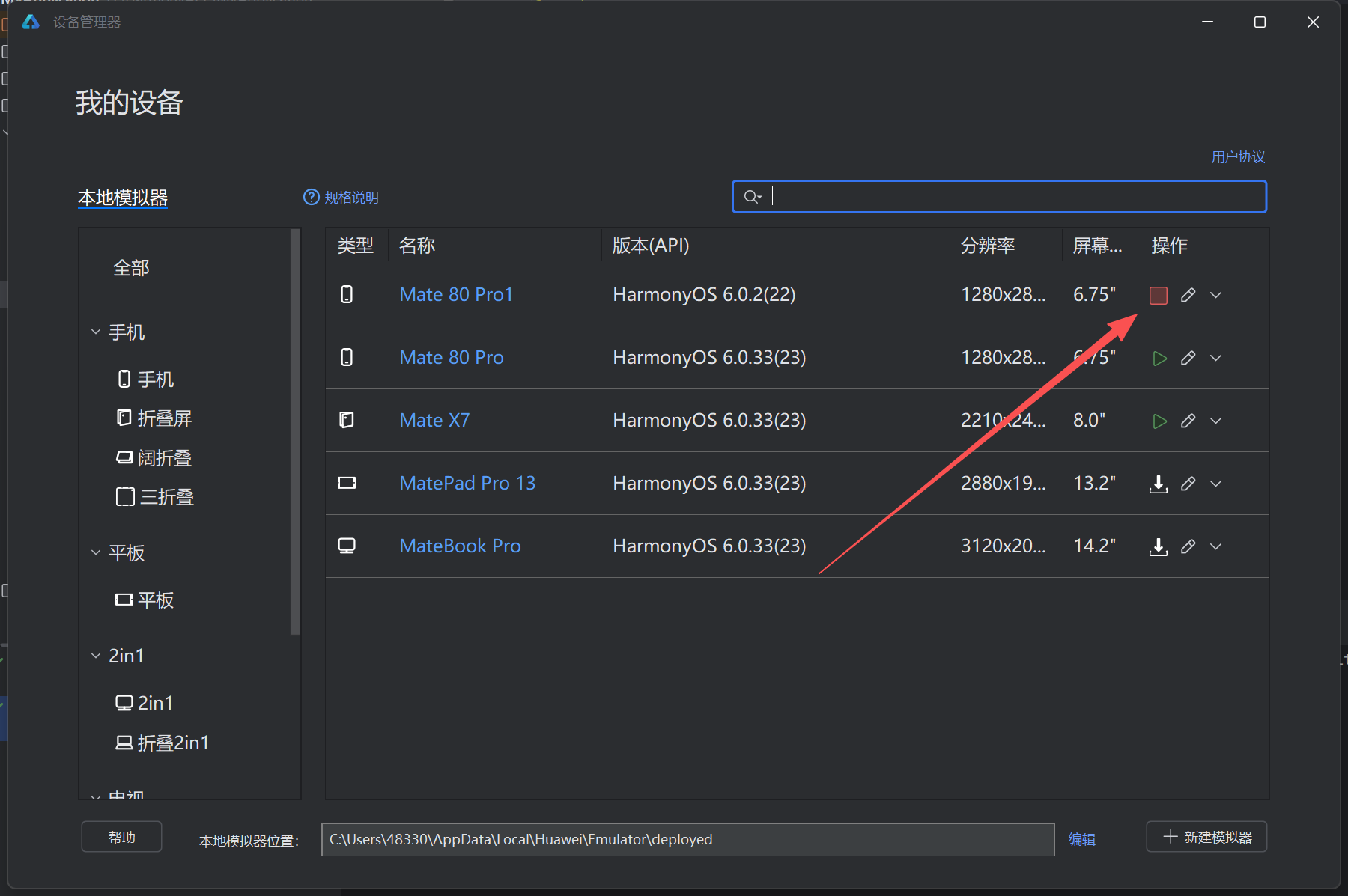
Task: Click the HarmonyOS 6.0.2(22) version cell
Action: tap(705, 295)
